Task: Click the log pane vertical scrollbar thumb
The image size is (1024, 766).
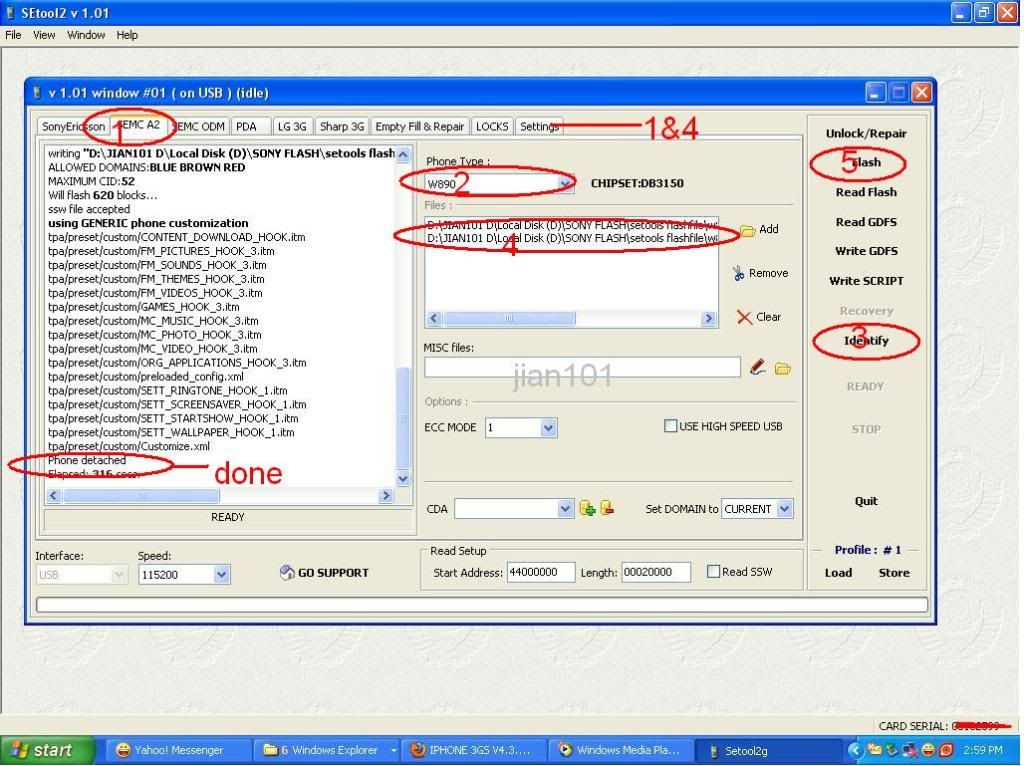Action: (403, 419)
